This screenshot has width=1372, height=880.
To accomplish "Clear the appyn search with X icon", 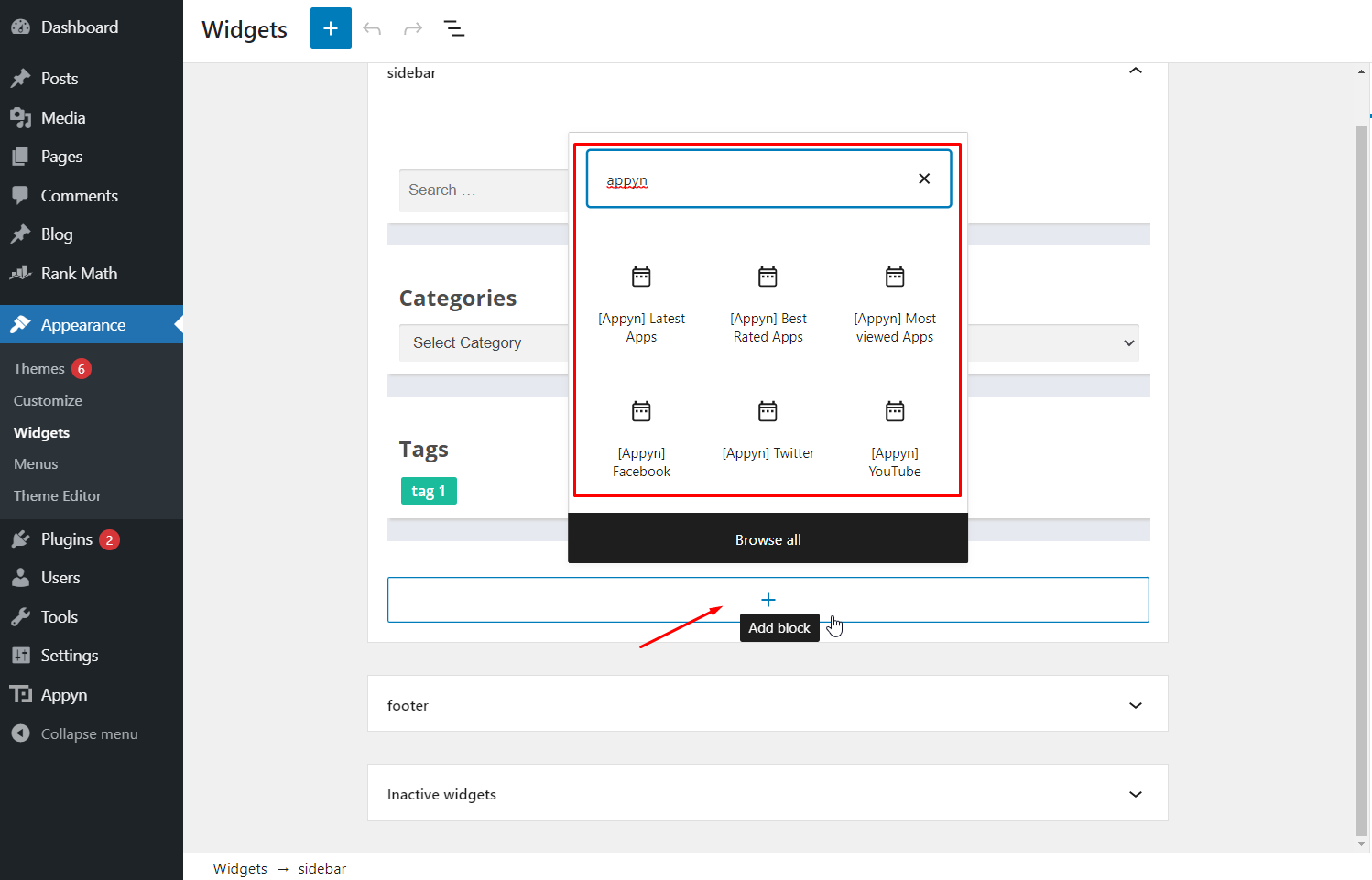I will (924, 179).
